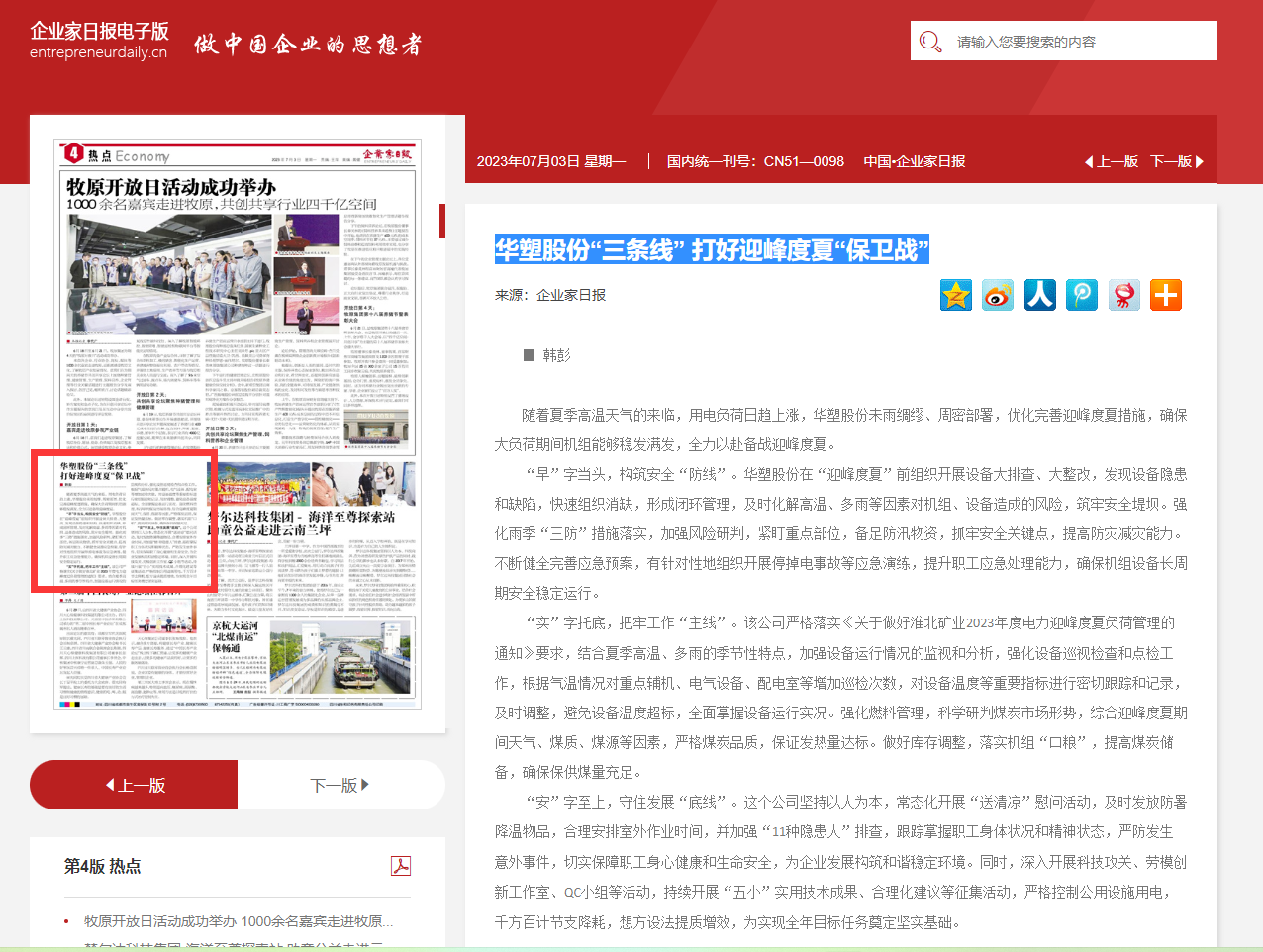Click 中国•企业家日报 in the red bar
This screenshot has width=1263, height=952.
click(x=914, y=161)
